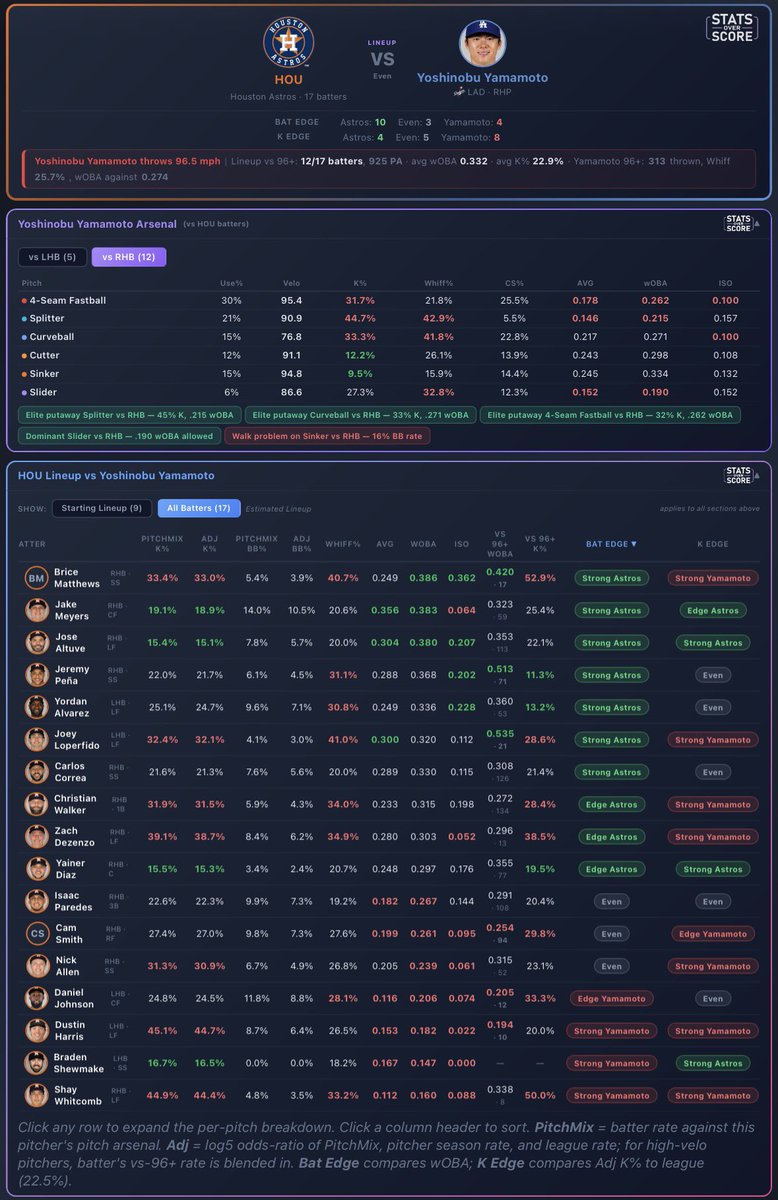Show All Batters (17)
Viewport: 778px width, 1200px height.
199,508
